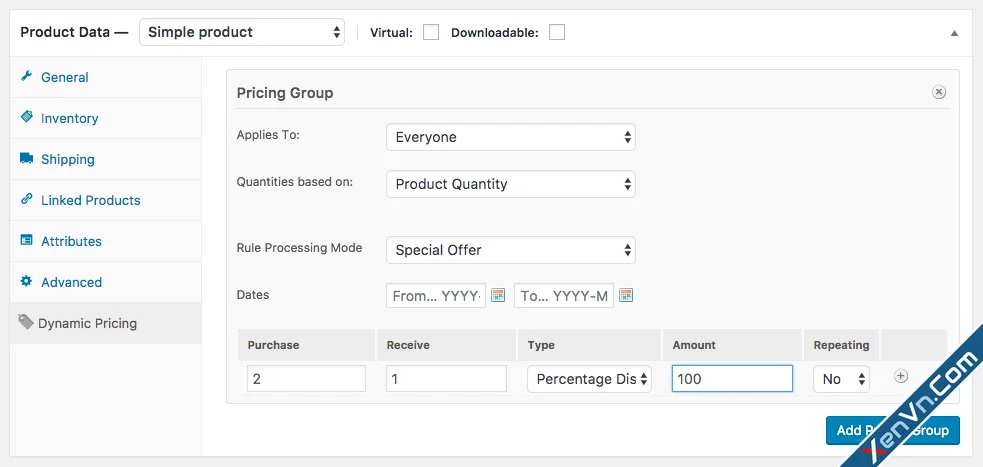This screenshot has width=983, height=467.
Task: Click the Purchase quantity field showing 2
Action: (306, 379)
